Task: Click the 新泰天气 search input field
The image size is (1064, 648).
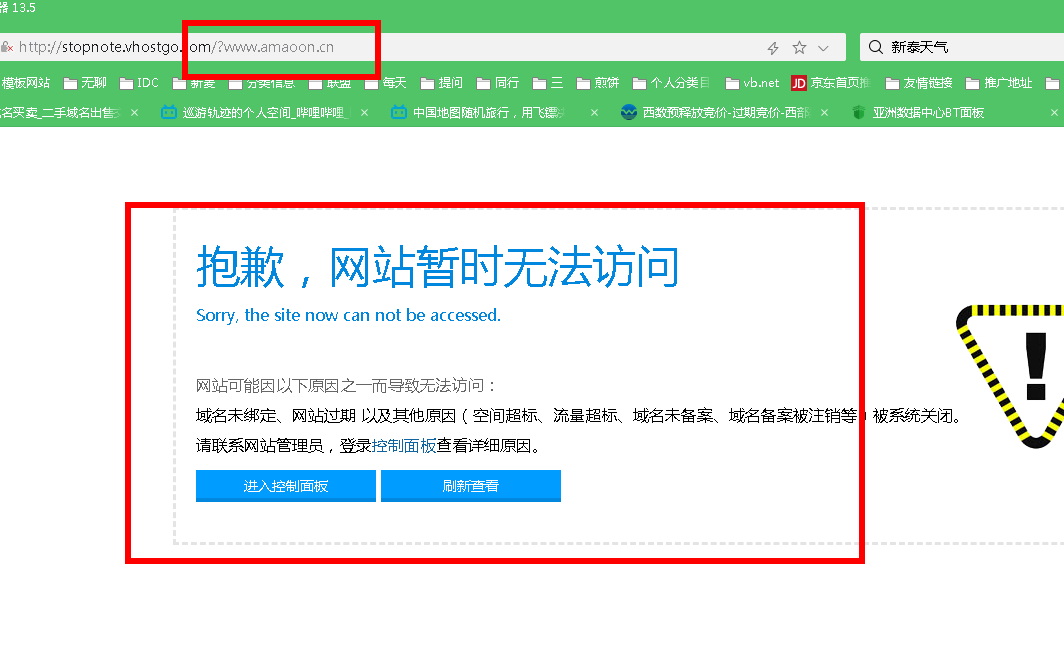Action: [x=950, y=46]
